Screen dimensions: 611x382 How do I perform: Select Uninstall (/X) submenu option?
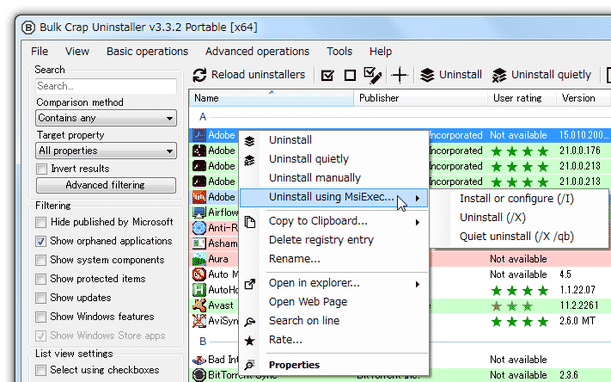493,218
